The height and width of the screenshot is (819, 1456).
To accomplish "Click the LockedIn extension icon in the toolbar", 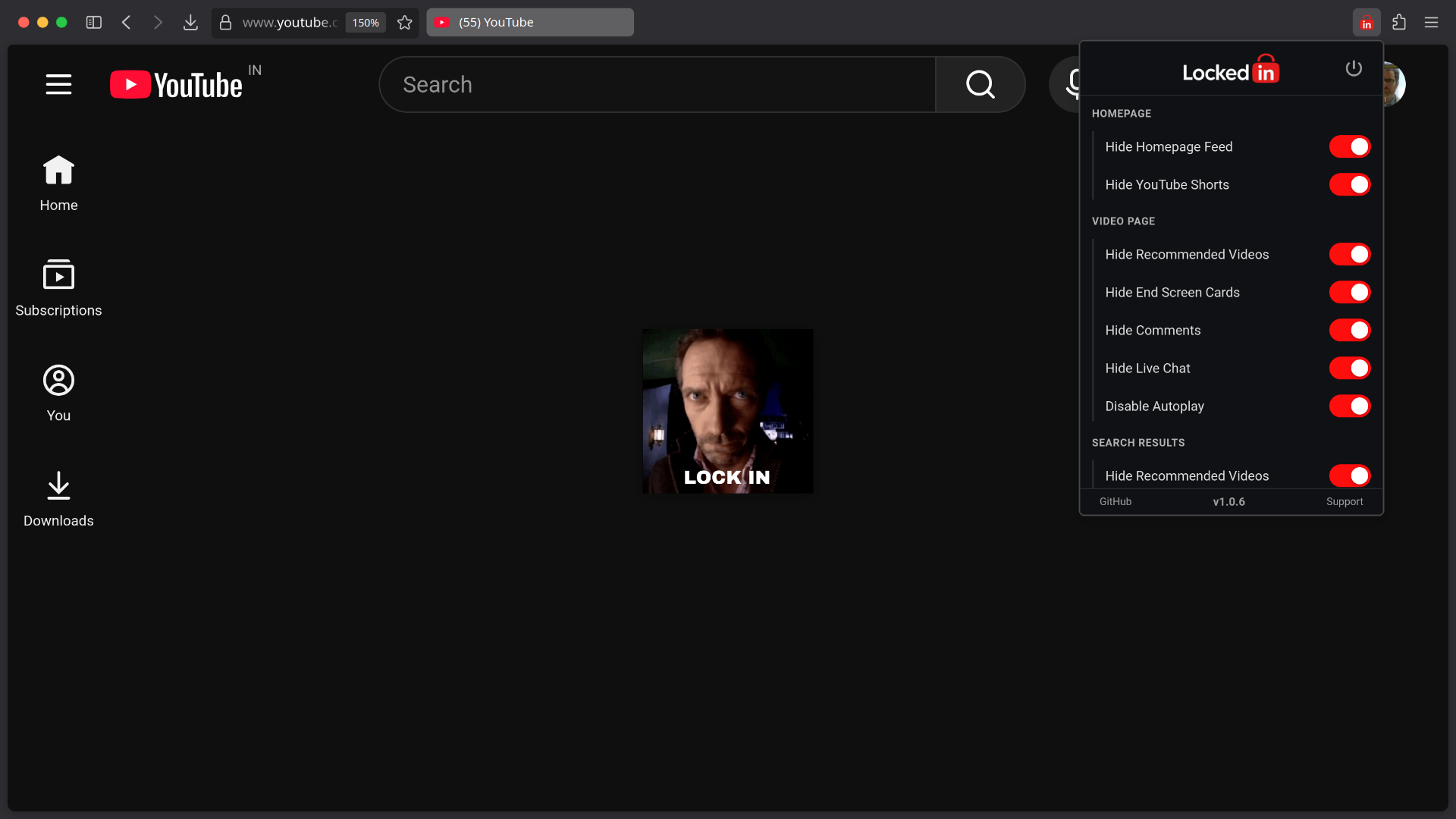I will 1366,22.
